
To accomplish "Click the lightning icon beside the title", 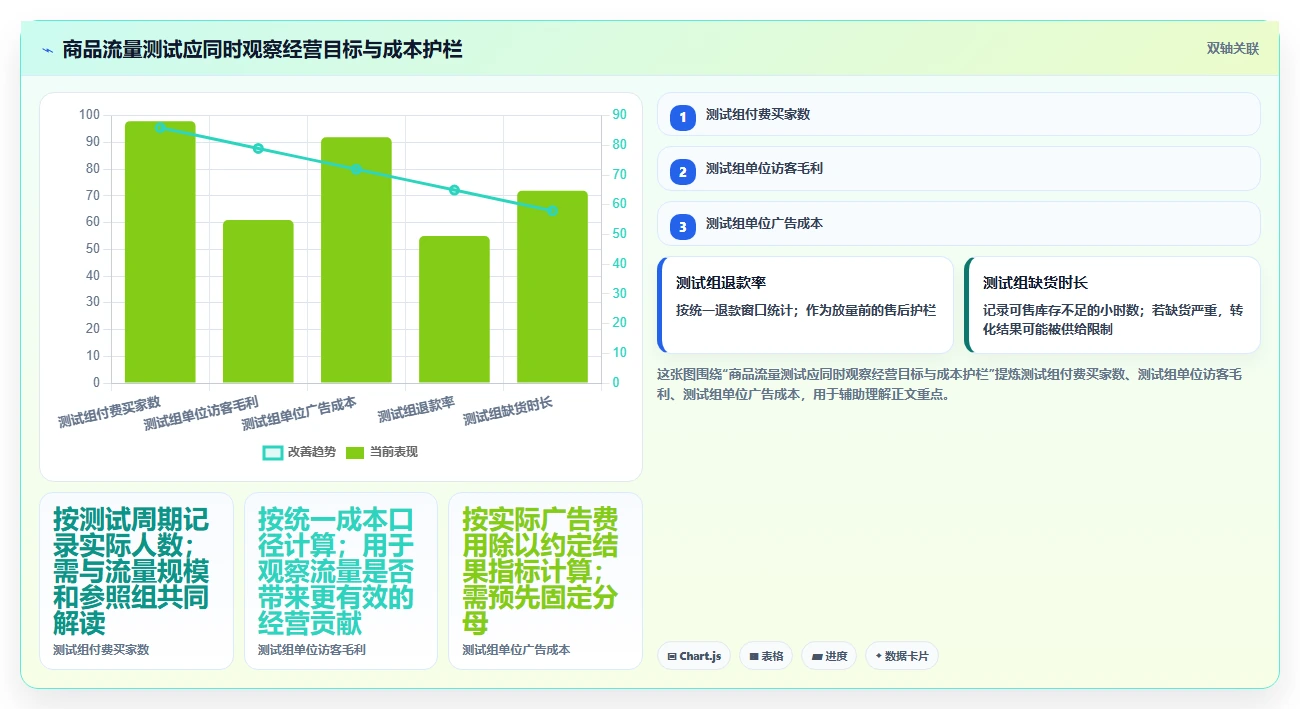I will click(48, 50).
